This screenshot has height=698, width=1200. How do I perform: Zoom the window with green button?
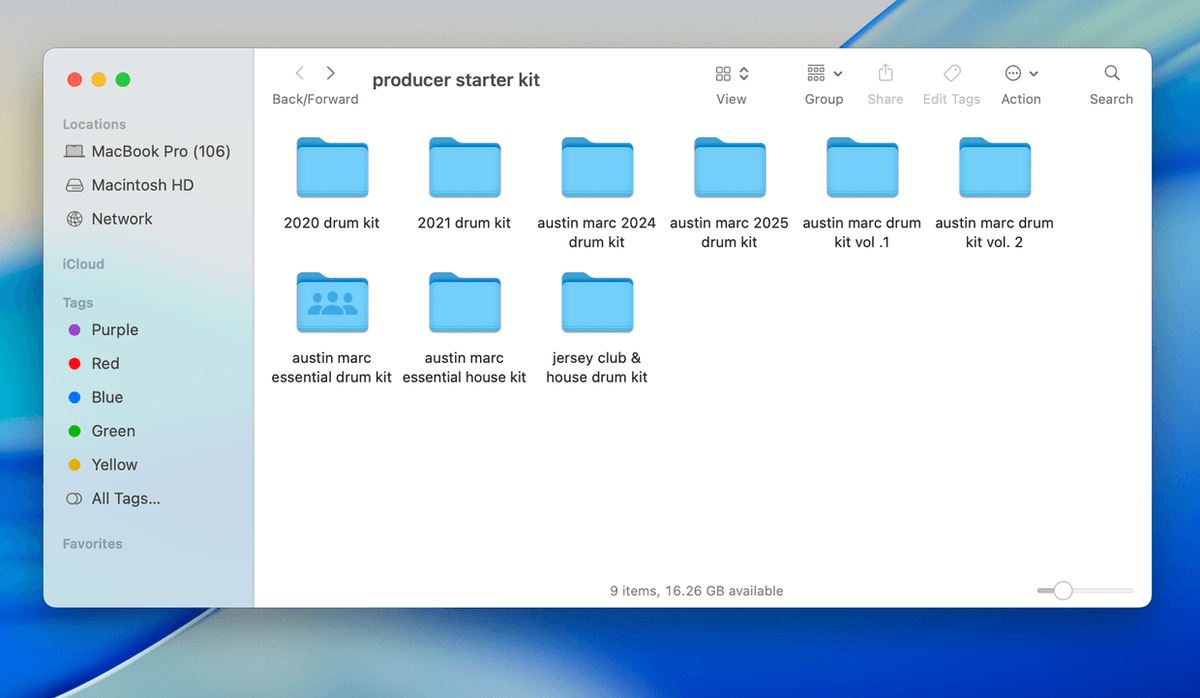123,80
